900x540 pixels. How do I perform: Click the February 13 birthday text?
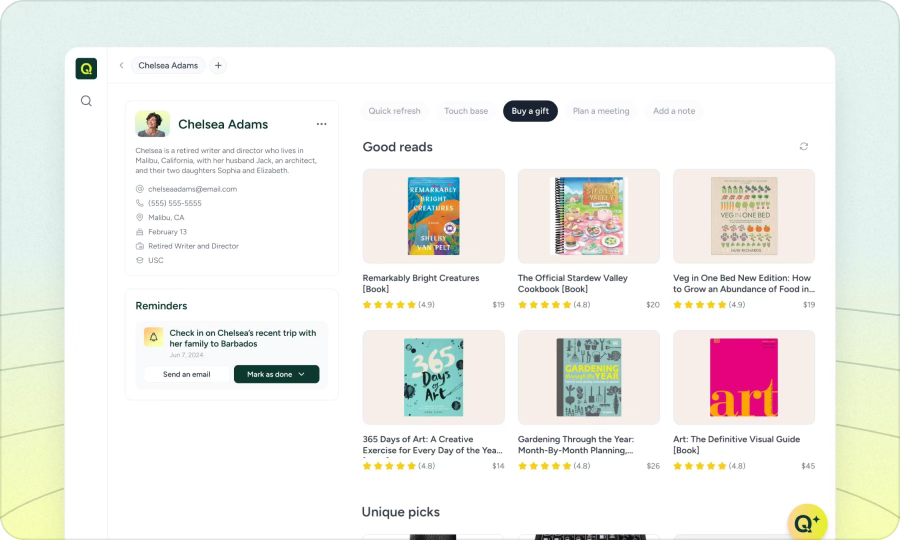(167, 232)
